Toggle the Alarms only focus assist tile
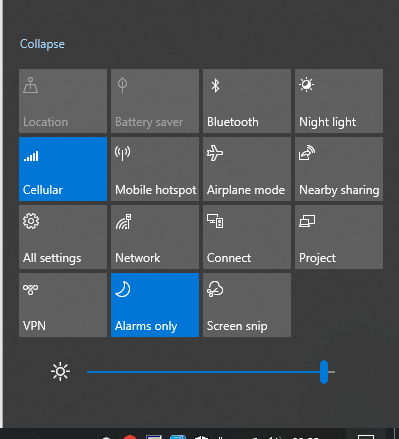This screenshot has width=399, height=439. pyautogui.click(x=155, y=305)
